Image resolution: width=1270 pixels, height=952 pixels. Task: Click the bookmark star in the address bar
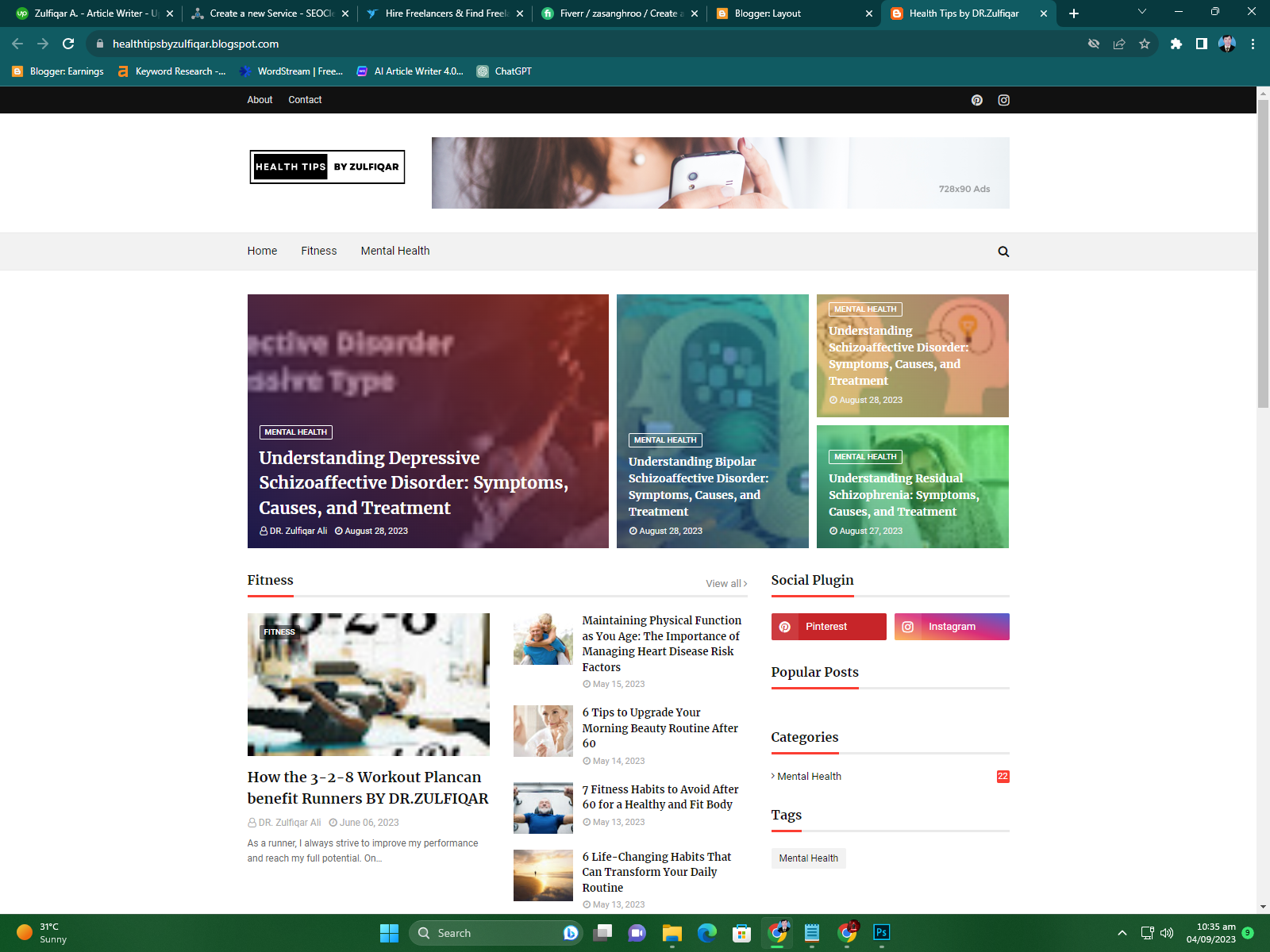pos(1145,44)
